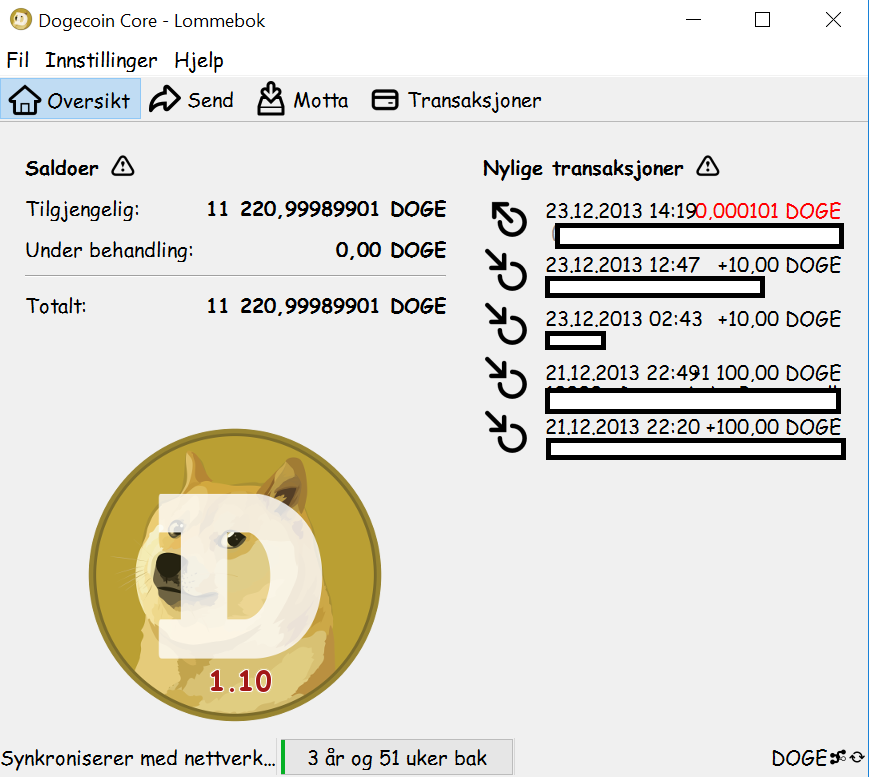This screenshot has width=869, height=777.
Task: Click the sync spinner icon in status bar
Action: click(x=857, y=757)
